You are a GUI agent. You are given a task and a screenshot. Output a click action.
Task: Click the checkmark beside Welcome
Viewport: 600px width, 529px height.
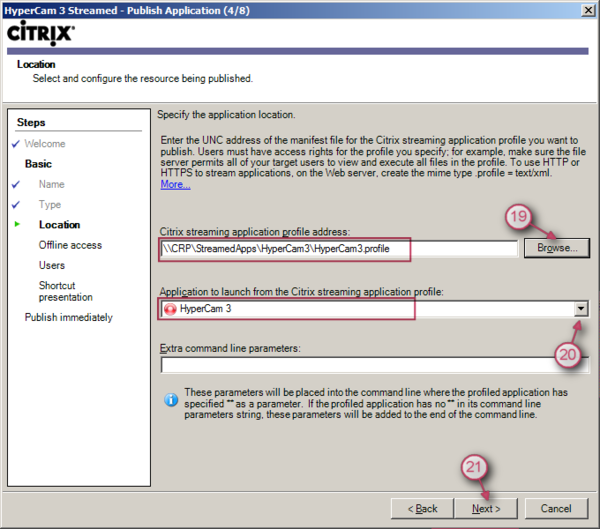(16, 144)
